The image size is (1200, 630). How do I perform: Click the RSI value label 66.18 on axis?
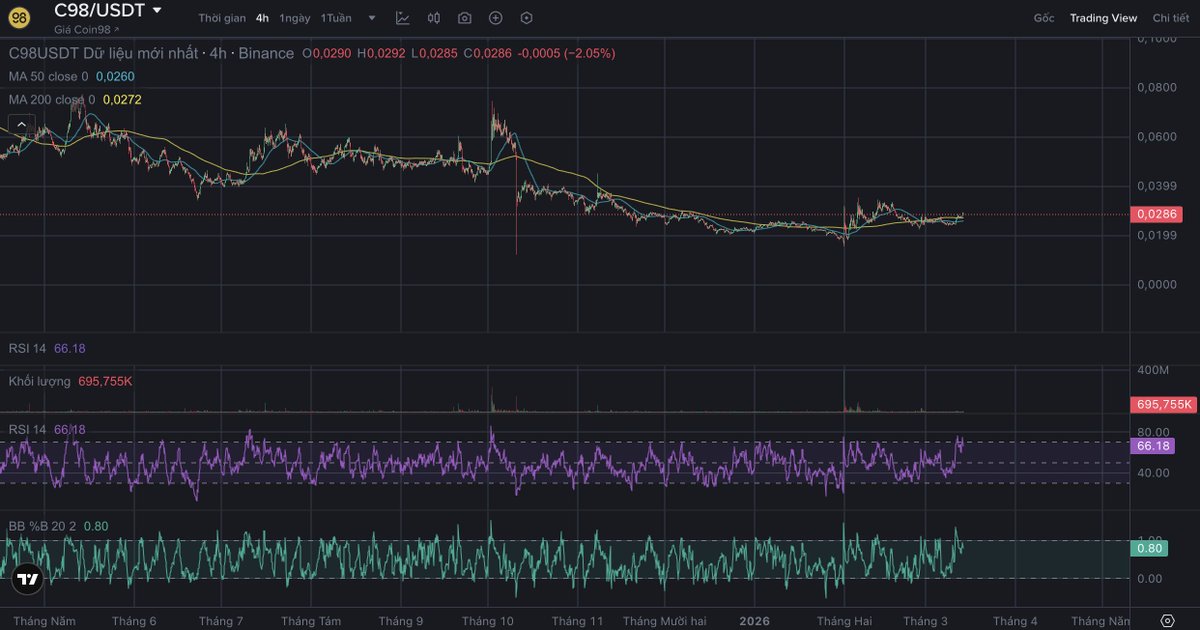(1154, 446)
